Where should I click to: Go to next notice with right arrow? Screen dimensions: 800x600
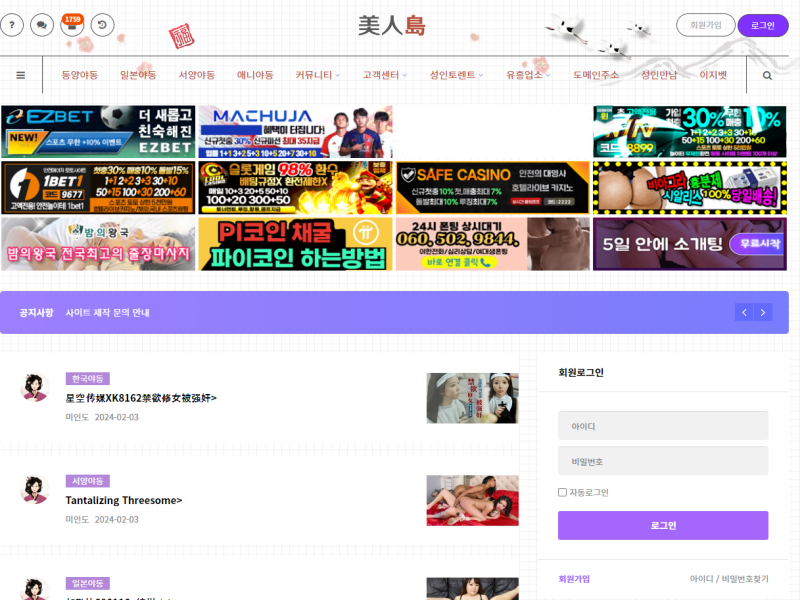coord(763,312)
